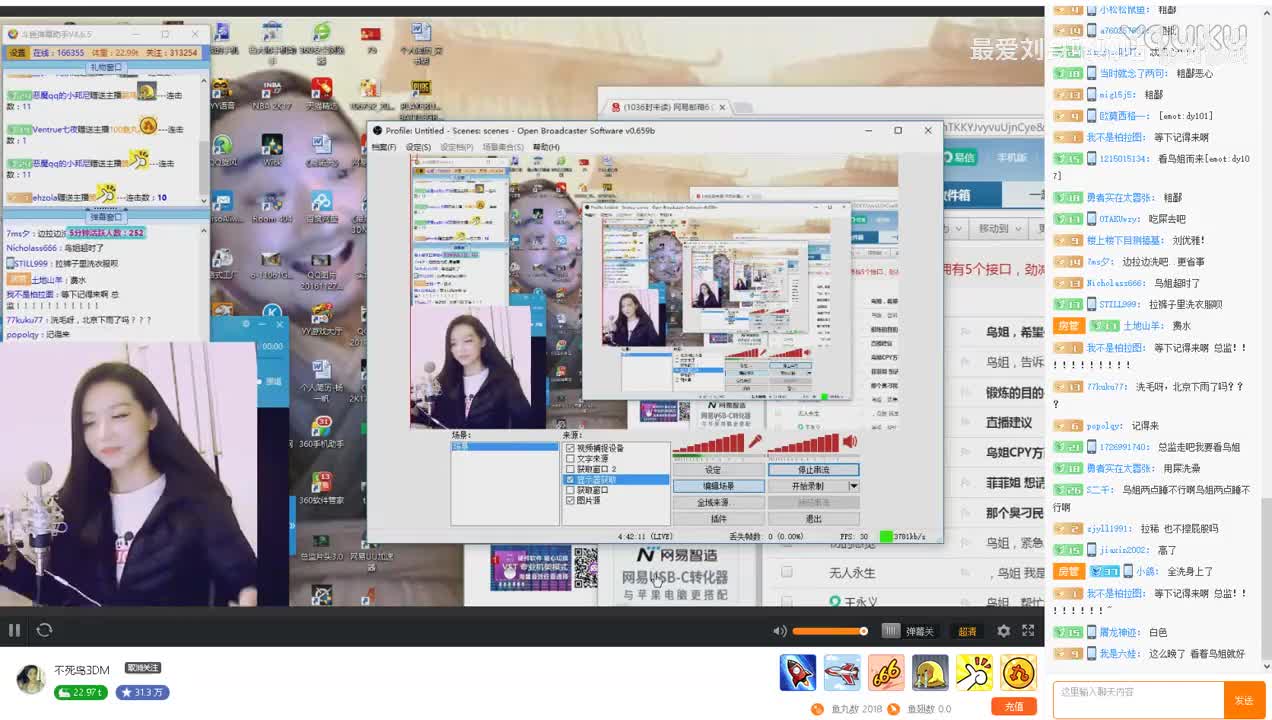The width and height of the screenshot is (1272, 720).
Task: Adjust the player volume slider
Action: pos(830,631)
